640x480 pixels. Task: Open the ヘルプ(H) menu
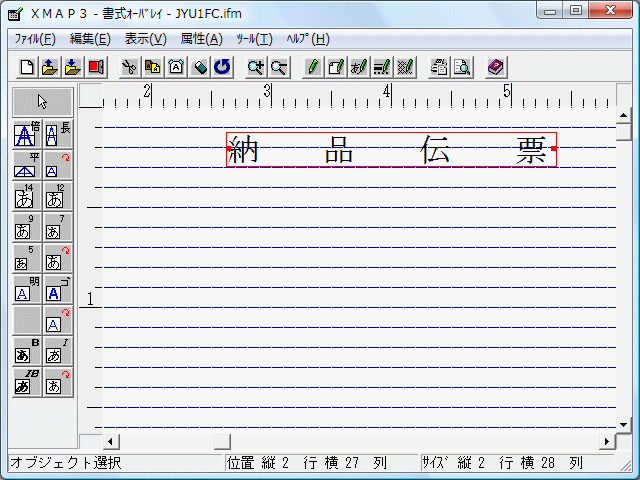click(x=308, y=39)
